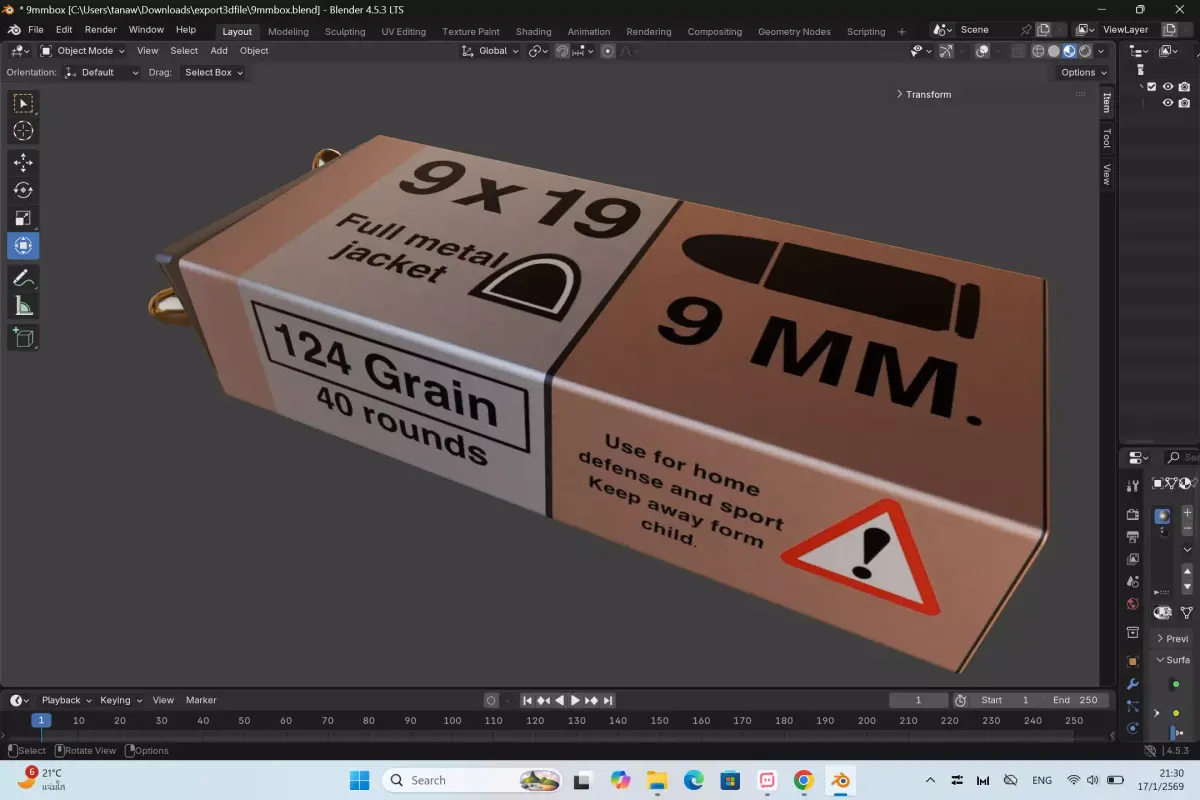Viewport: 1200px width, 800px height.
Task: Expand the Preview panel in properties
Action: [1174, 638]
